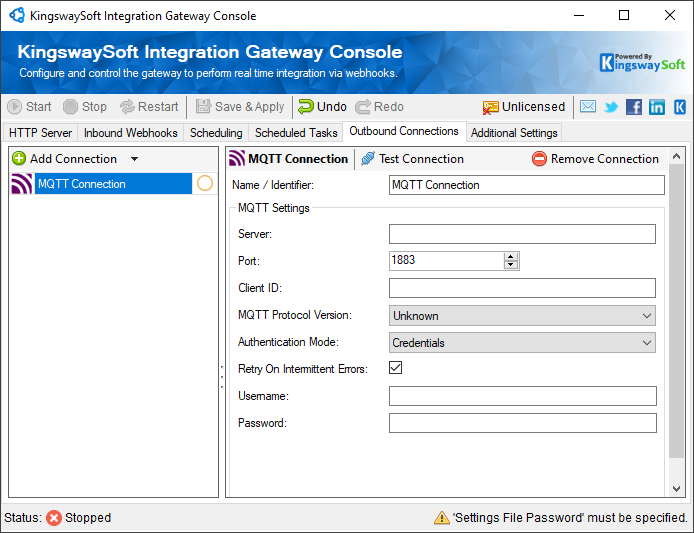Viewport: 694px width, 533px height.
Task: Click the app icon in title bar
Action: coord(17,15)
